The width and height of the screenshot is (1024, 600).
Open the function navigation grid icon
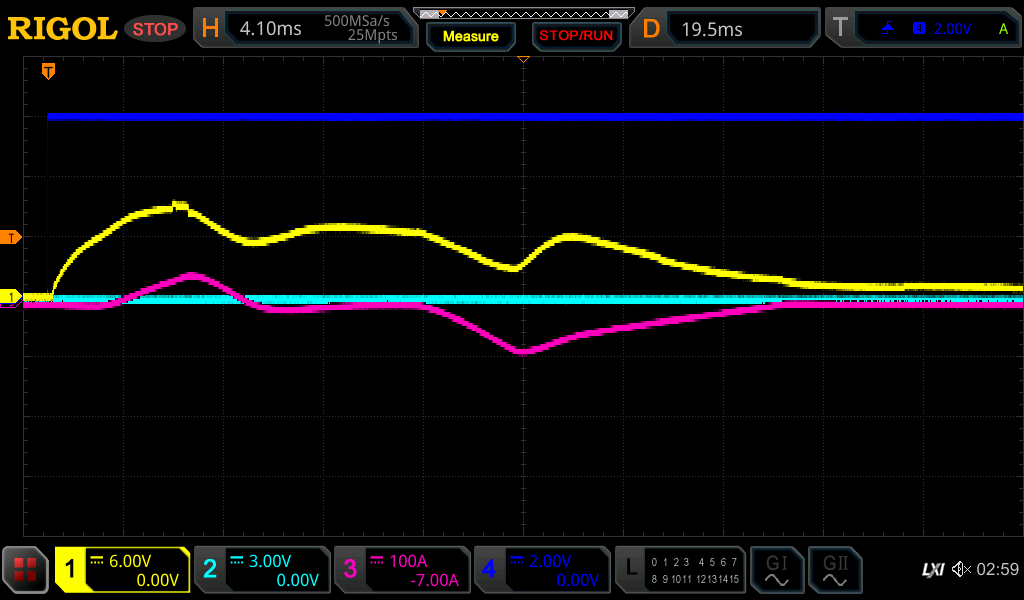(x=25, y=570)
